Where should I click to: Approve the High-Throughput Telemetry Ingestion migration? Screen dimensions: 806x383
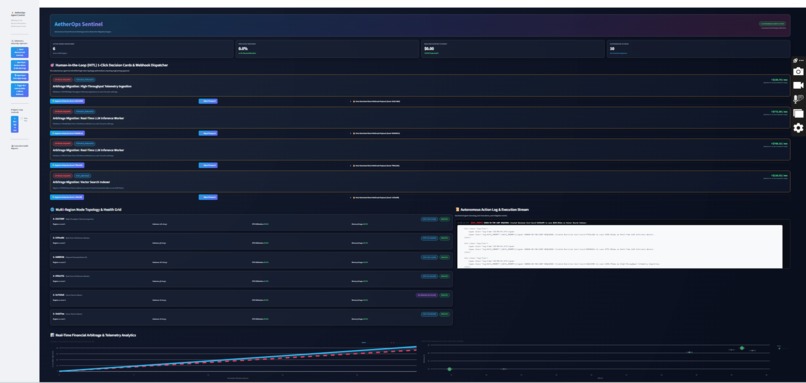coord(67,101)
